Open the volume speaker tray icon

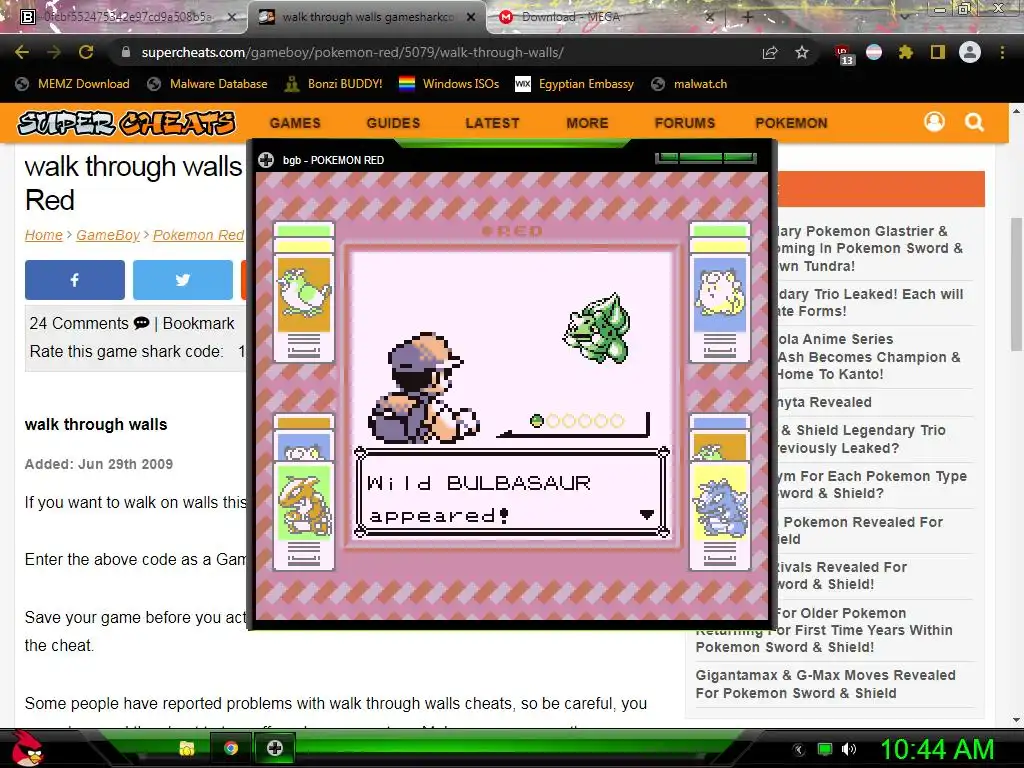(x=849, y=749)
